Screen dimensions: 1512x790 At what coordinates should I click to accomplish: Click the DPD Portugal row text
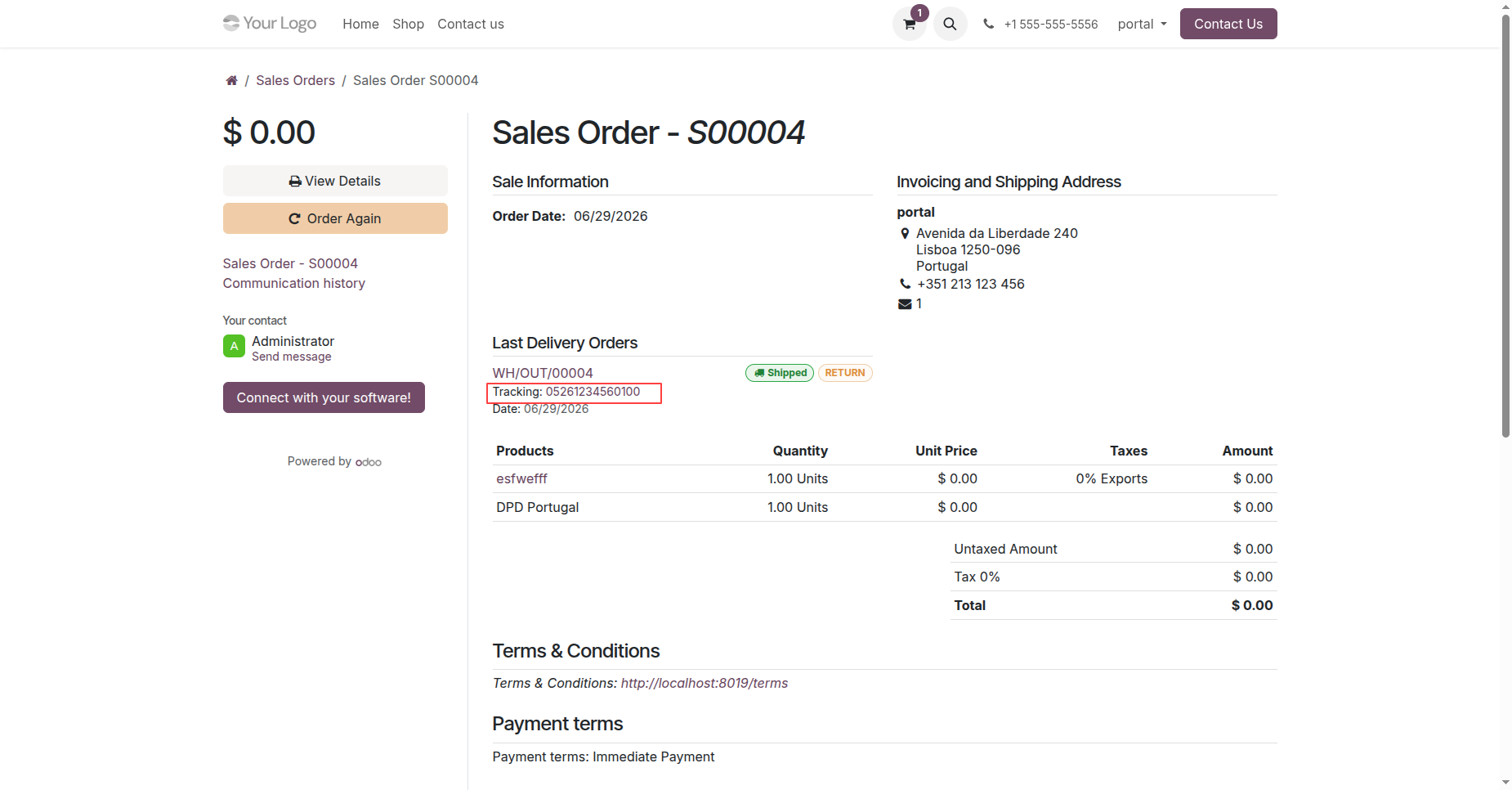537,507
